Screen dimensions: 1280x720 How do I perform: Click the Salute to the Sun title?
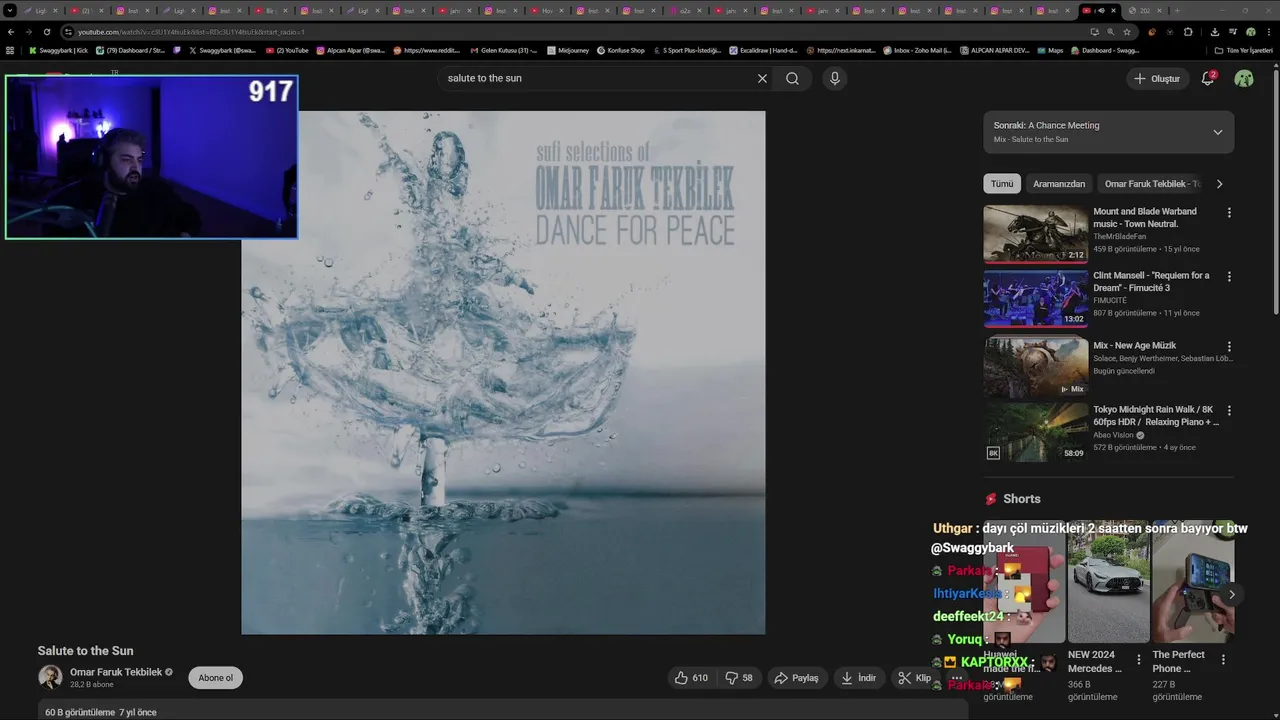pyautogui.click(x=85, y=651)
